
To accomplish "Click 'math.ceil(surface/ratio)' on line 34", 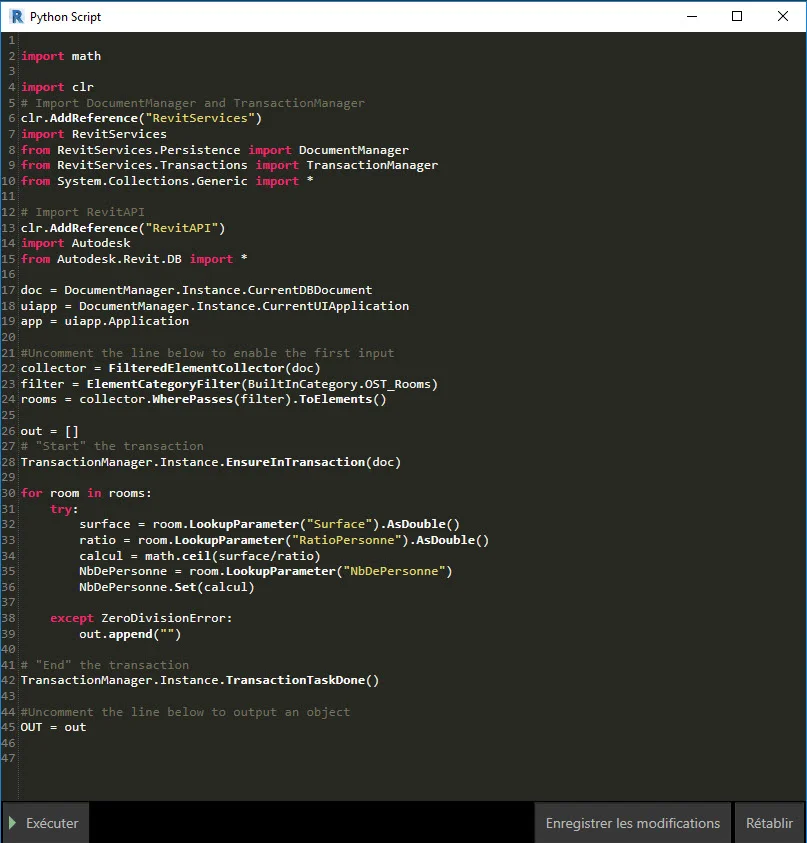I will coord(233,556).
